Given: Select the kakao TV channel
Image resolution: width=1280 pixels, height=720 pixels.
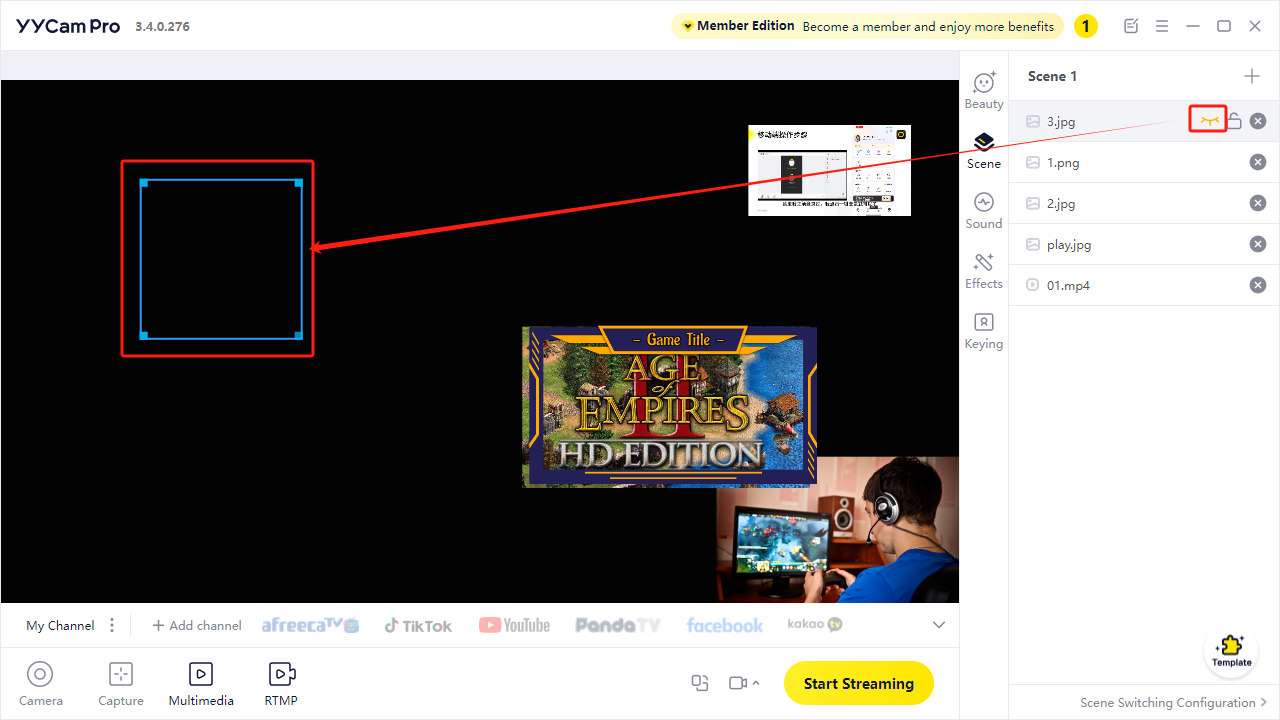Looking at the screenshot, I should tap(815, 624).
